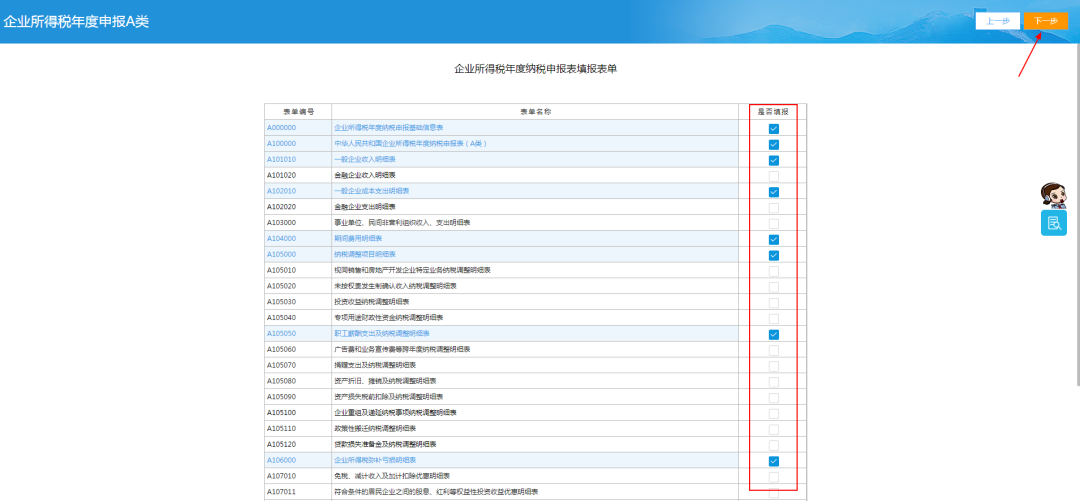Uncheck the A105000 row checkbox

pos(773,255)
